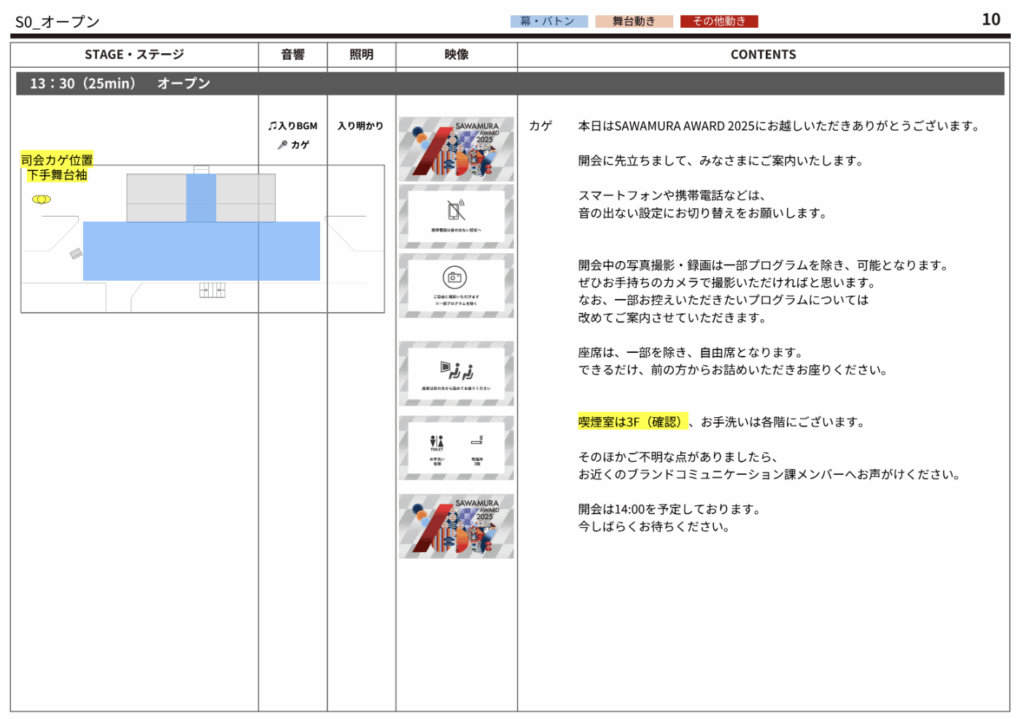1024x719 pixels.
Task: Click the "入り明かり" lighting cue
Action: [x=360, y=126]
